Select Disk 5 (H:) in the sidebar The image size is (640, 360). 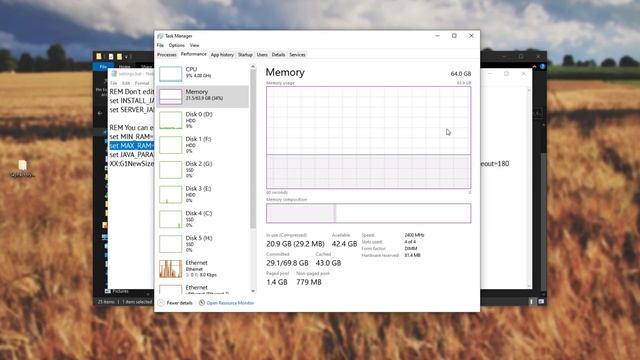[202, 244]
